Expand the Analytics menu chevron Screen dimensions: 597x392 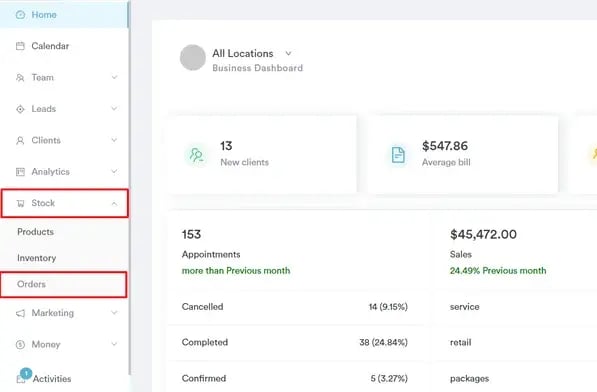pyautogui.click(x=114, y=172)
